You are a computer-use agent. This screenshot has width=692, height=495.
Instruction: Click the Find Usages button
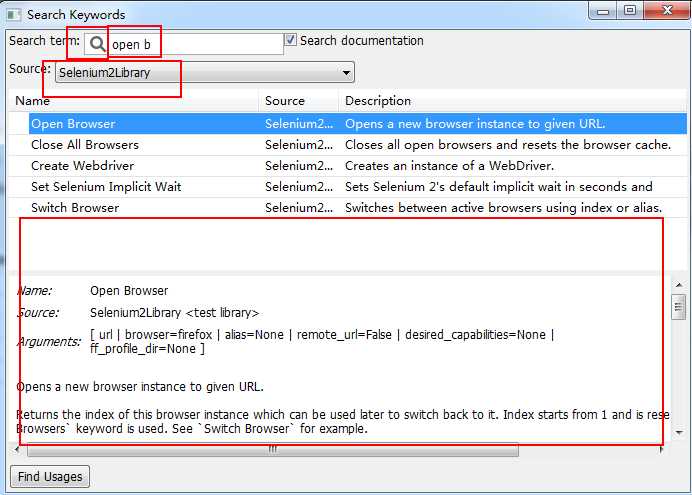(50, 476)
